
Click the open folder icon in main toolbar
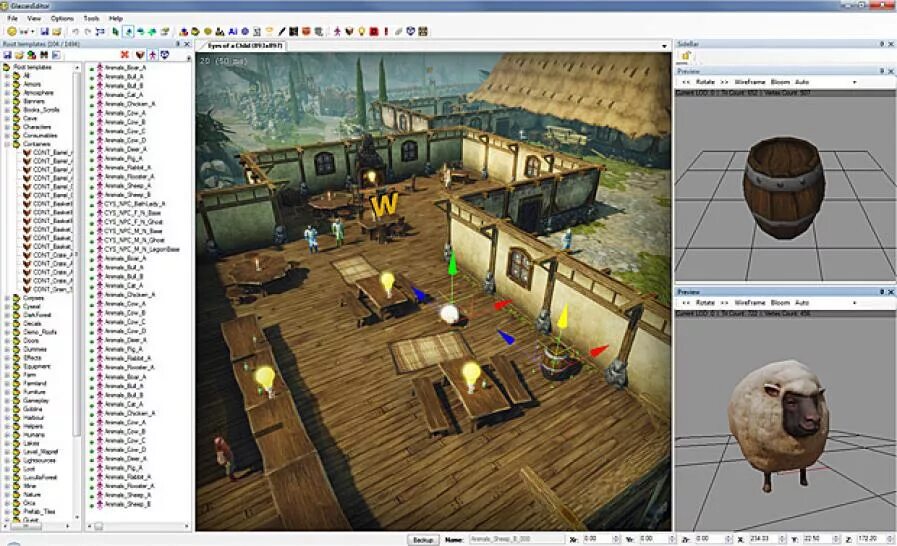point(57,31)
